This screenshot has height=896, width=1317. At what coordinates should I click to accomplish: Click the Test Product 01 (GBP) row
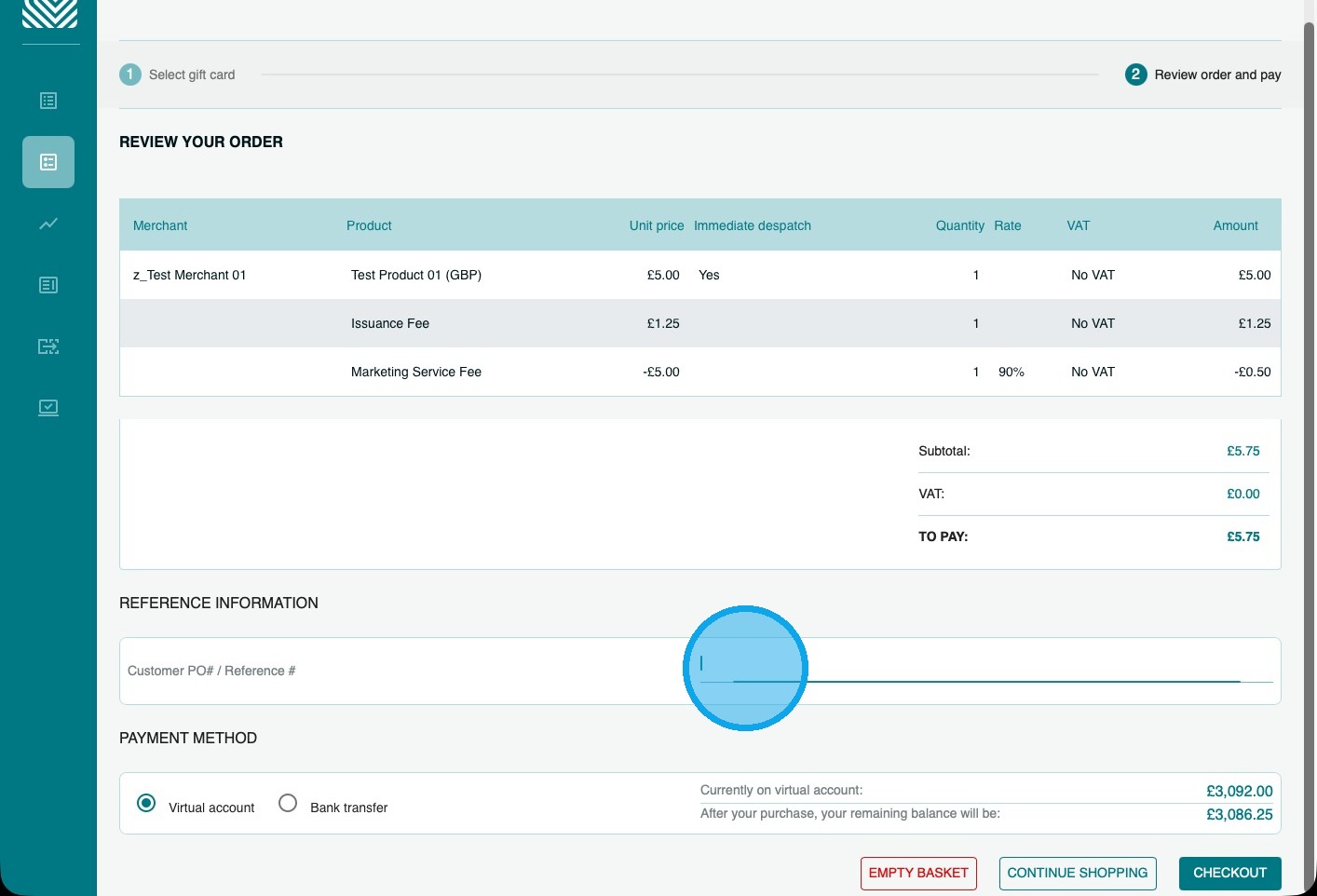[x=700, y=275]
